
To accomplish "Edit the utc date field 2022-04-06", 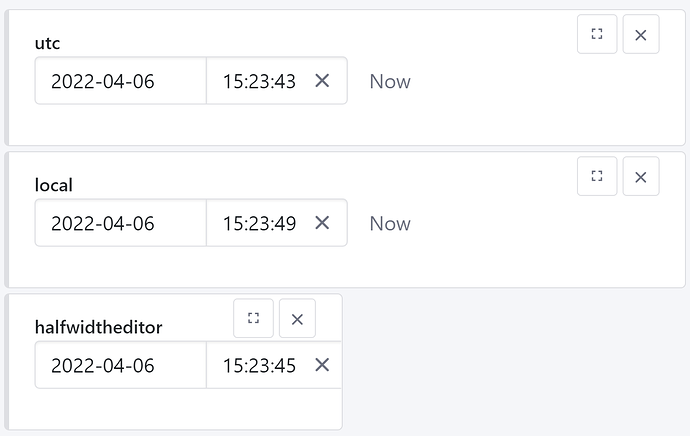I will pyautogui.click(x=121, y=81).
